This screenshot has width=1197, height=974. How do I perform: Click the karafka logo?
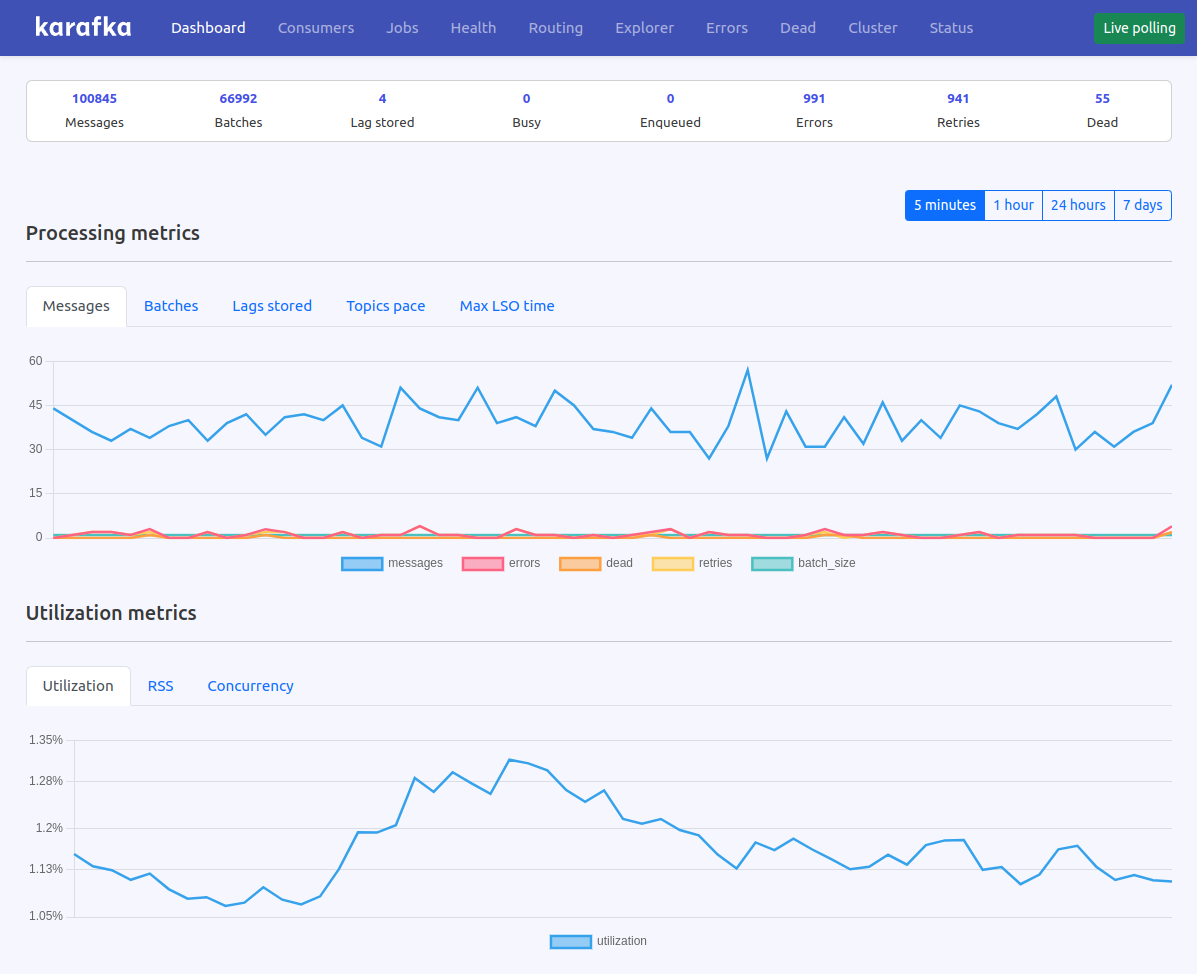(83, 27)
